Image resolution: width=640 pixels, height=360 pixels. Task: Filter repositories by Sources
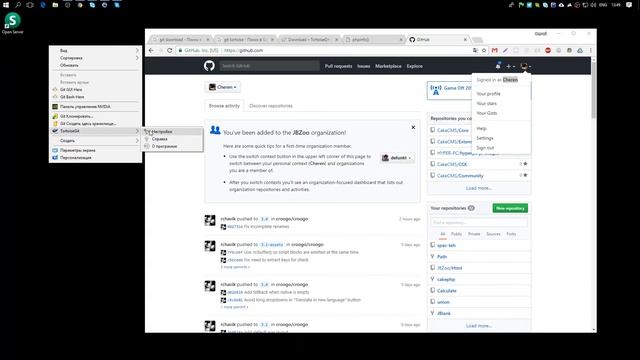[x=493, y=234]
